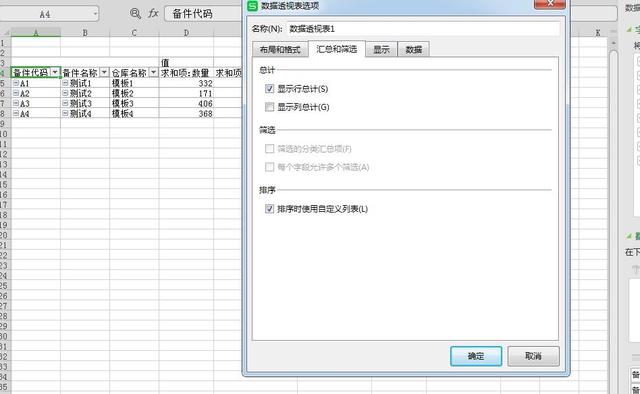Click the 确定 button
Screen dimensions: 640x394
(x=476, y=356)
